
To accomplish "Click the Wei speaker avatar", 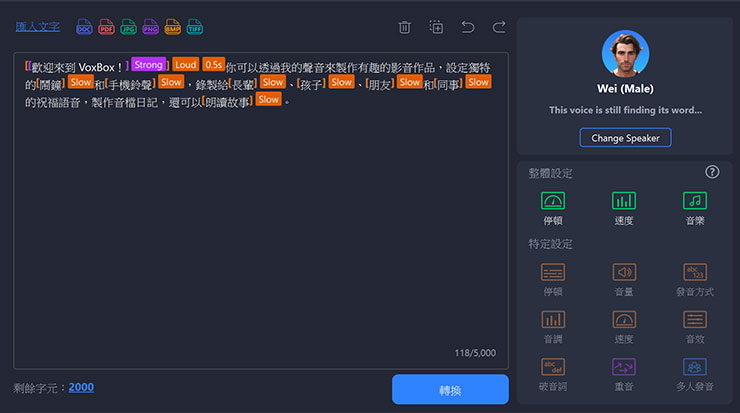I will point(625,54).
